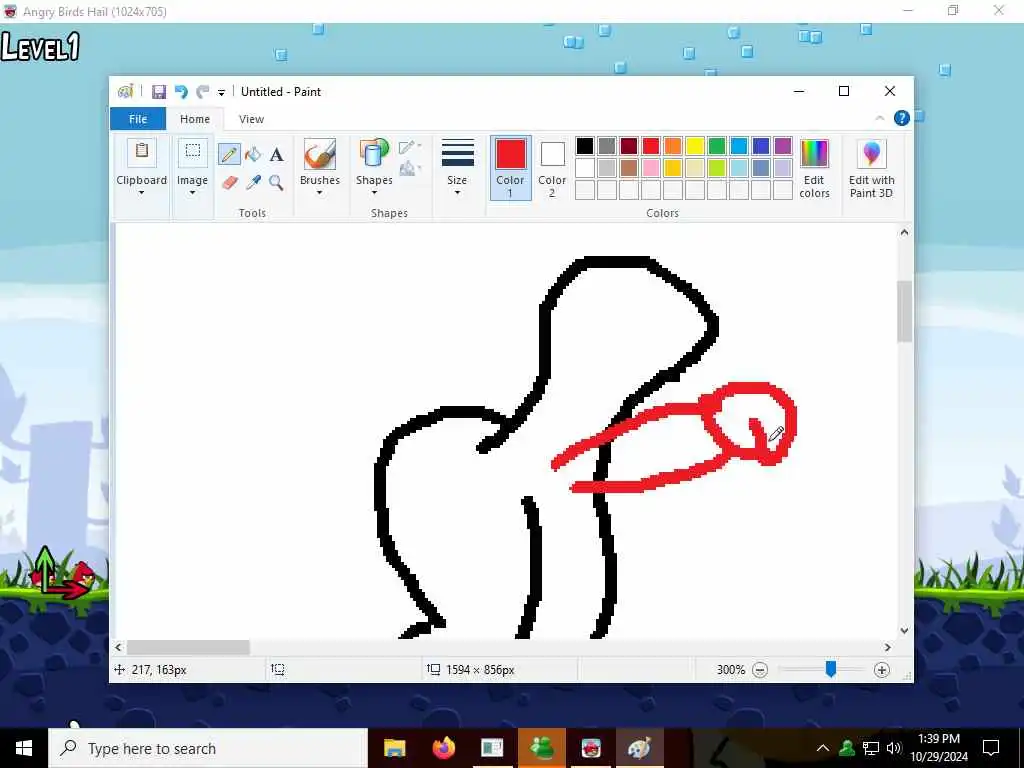Screen dimensions: 1024x768
Task: Switch to the View tab
Action: 251,119
